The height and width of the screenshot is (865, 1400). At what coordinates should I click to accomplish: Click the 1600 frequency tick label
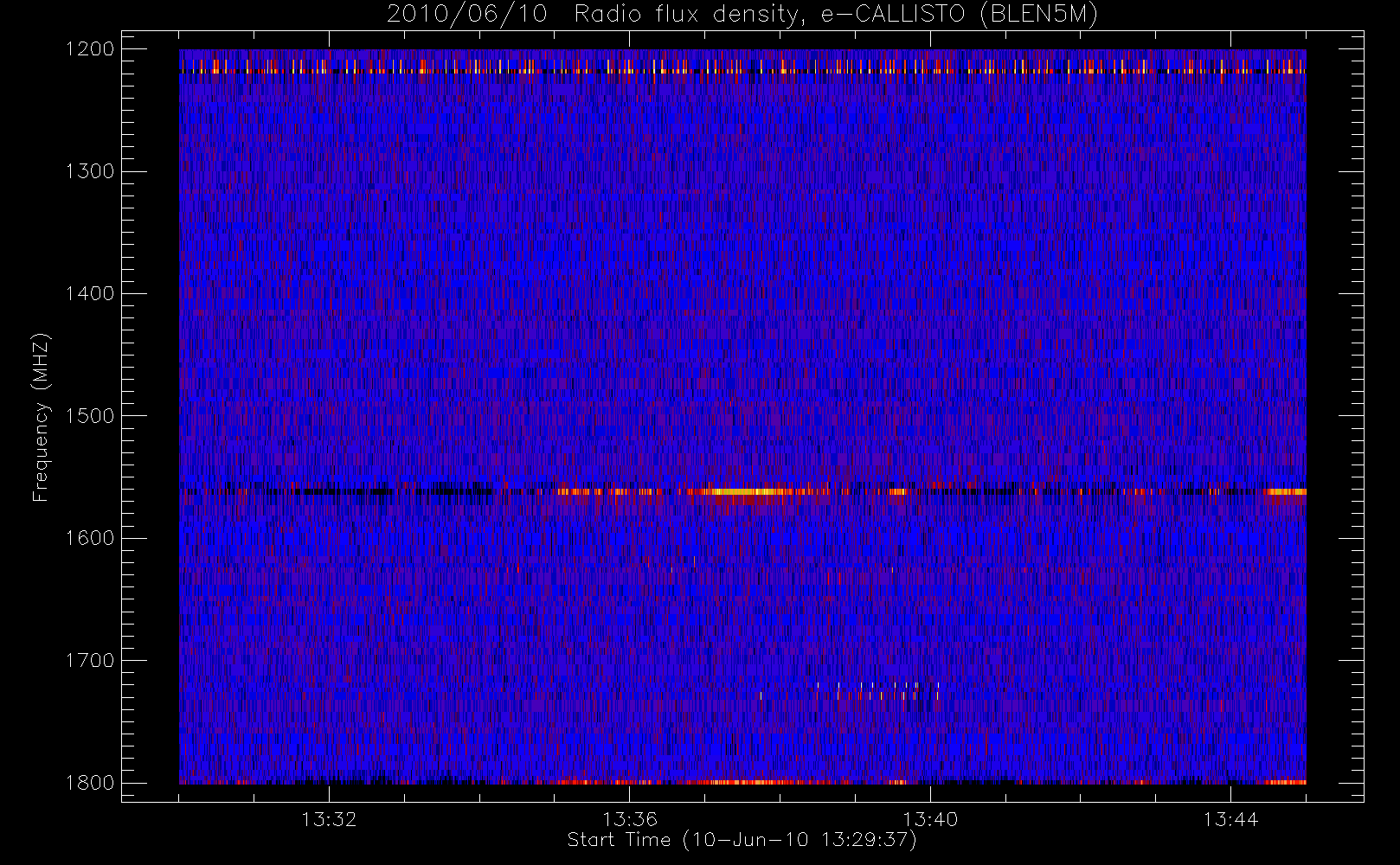click(x=90, y=538)
